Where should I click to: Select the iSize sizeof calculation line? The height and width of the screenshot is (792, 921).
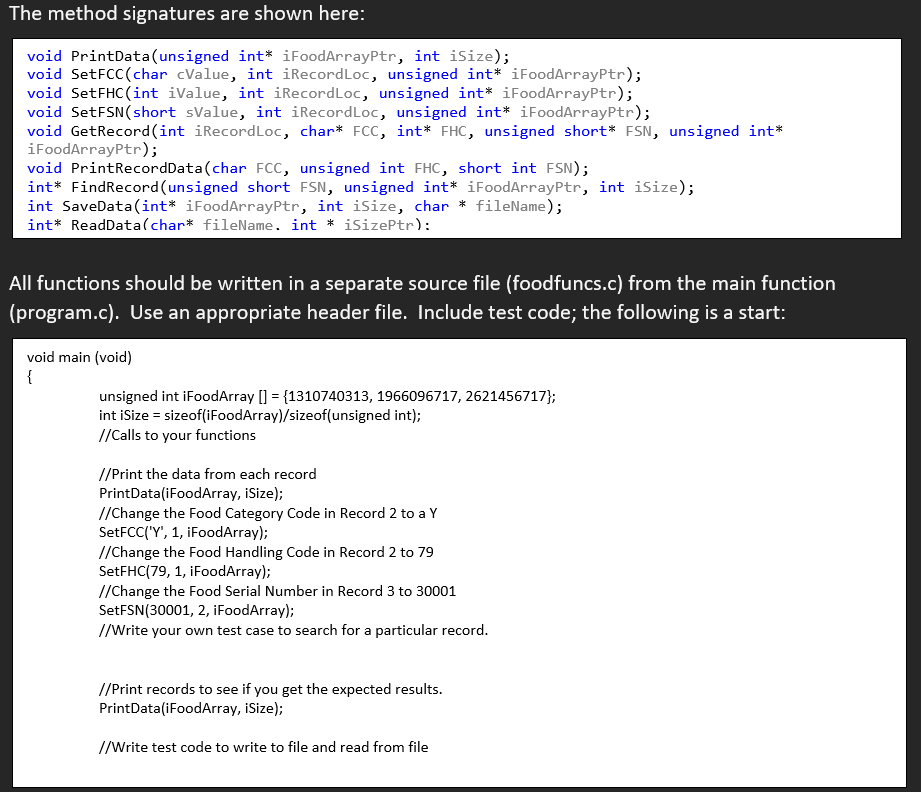pyautogui.click(x=260, y=415)
